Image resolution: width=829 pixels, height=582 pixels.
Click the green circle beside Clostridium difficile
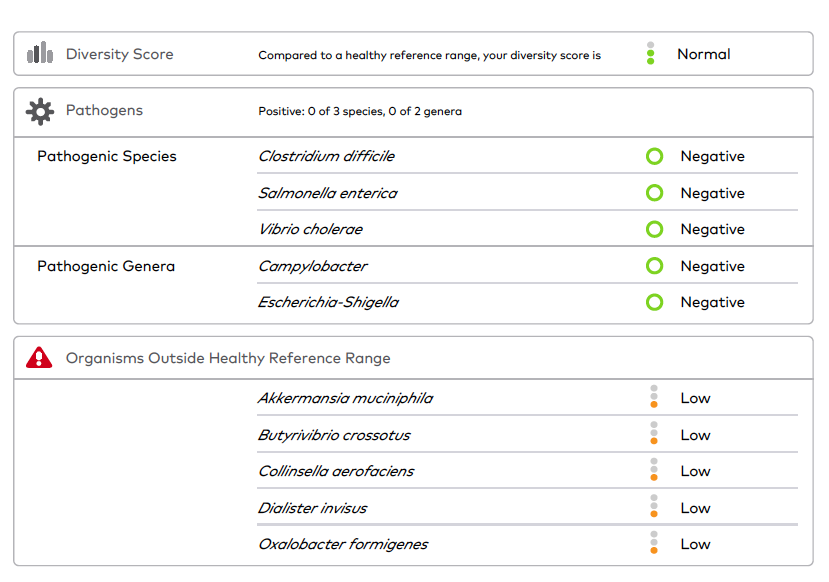coord(655,156)
